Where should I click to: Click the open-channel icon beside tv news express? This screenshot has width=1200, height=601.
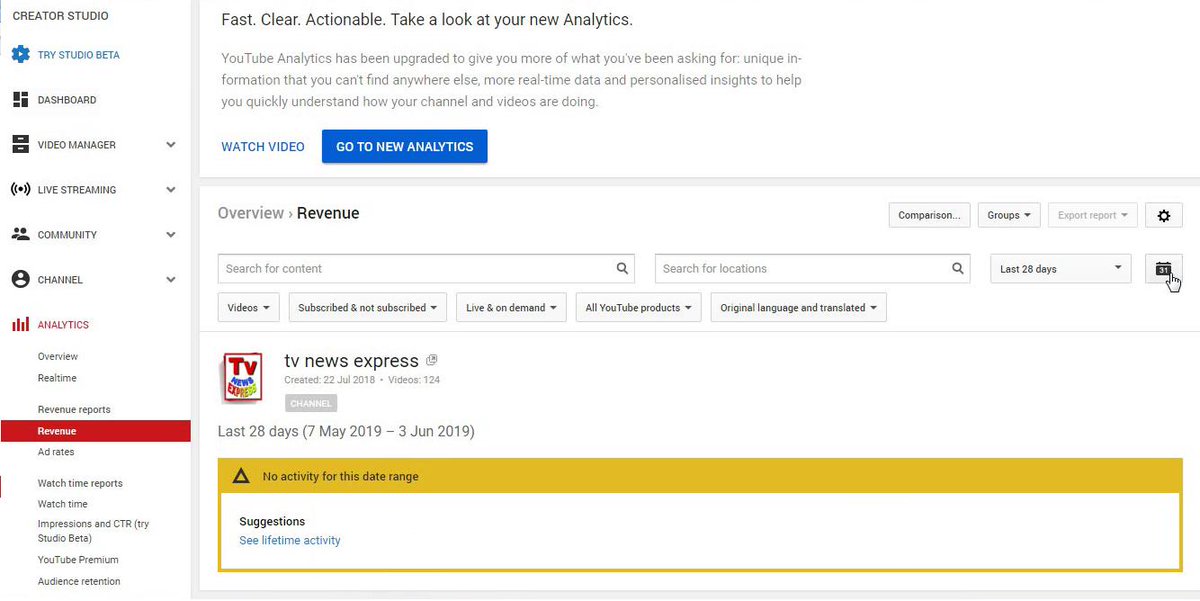point(432,360)
